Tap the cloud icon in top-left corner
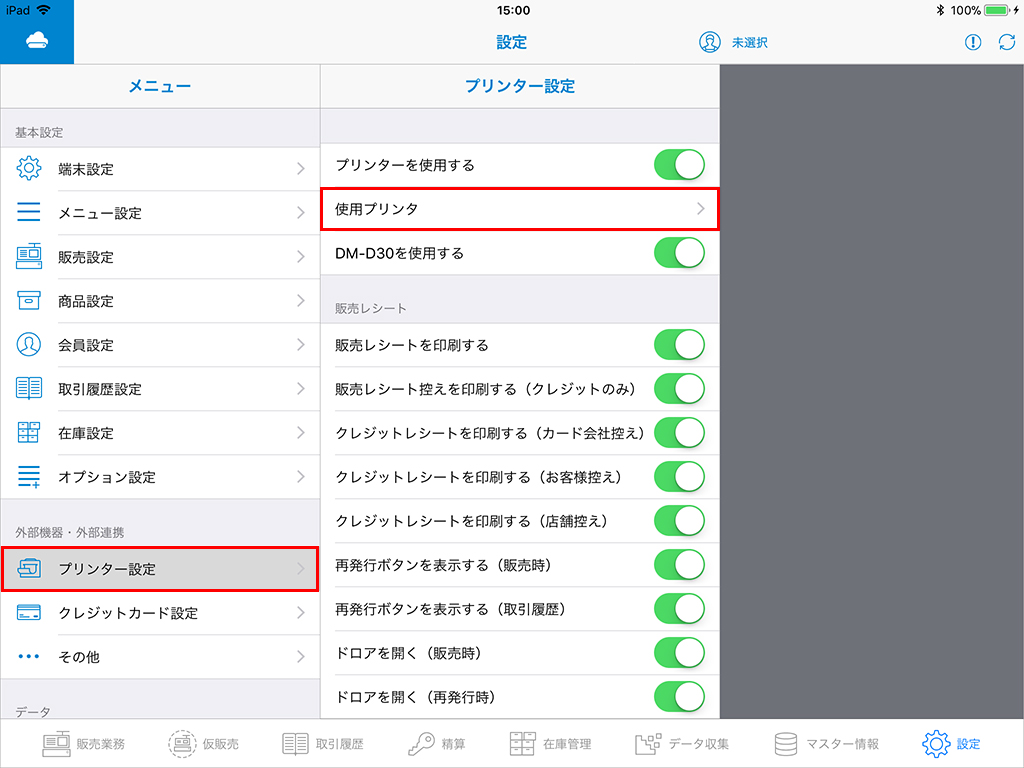The image size is (1024, 768). point(36,41)
